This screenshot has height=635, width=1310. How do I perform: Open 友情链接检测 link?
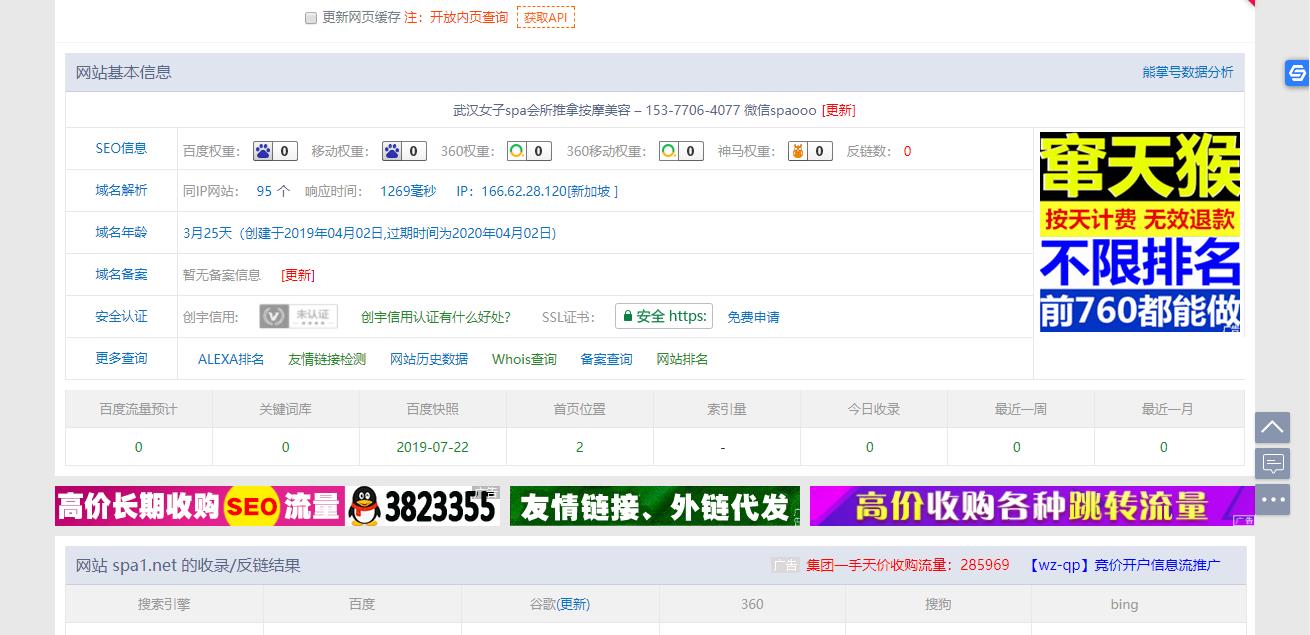(327, 359)
